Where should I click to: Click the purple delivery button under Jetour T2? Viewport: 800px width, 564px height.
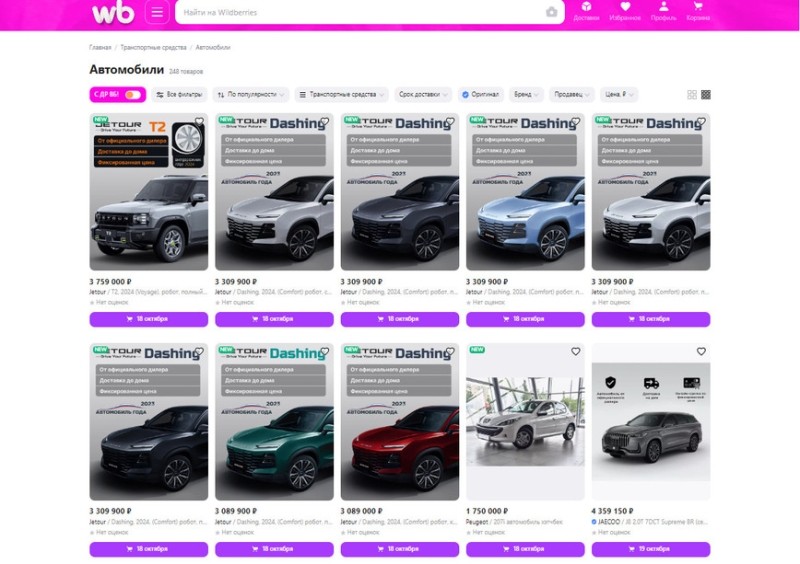click(148, 320)
